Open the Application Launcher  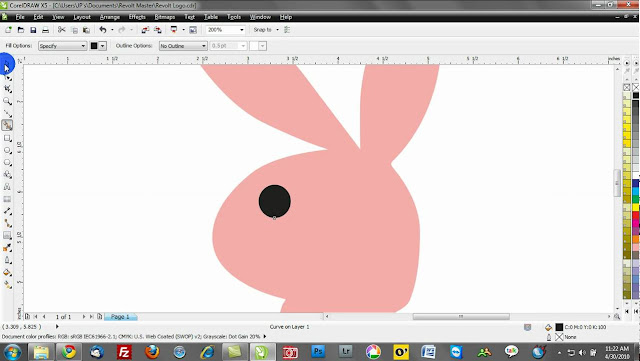click(174, 30)
